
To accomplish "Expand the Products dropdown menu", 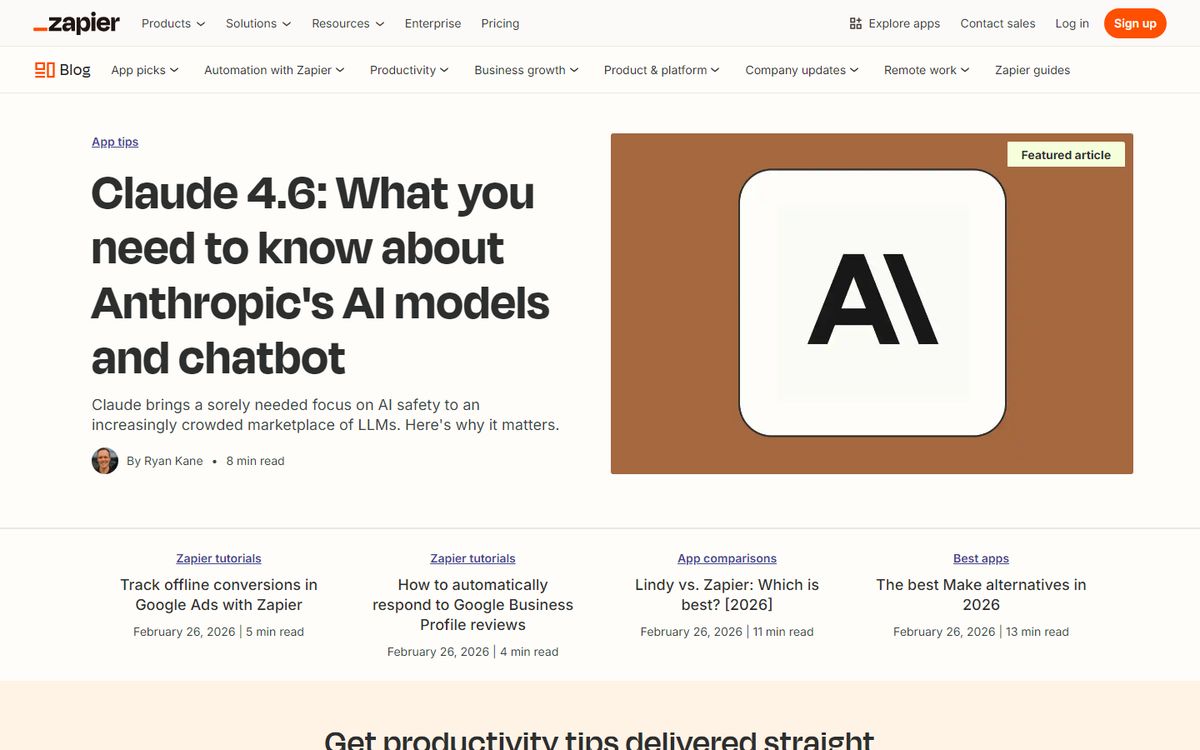I will tap(173, 23).
